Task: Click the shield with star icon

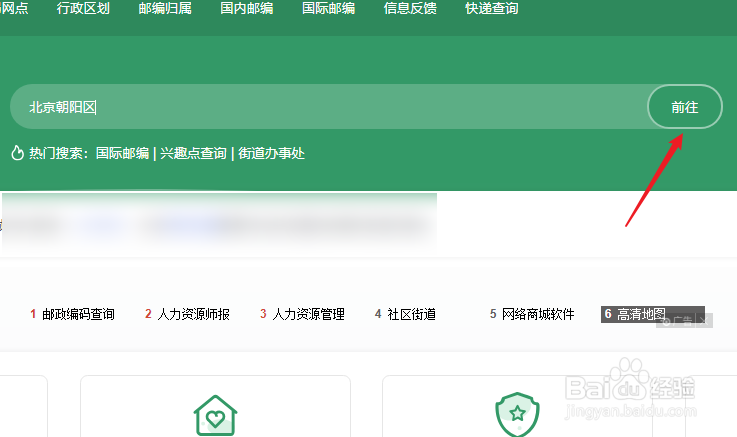Action: (x=517, y=414)
